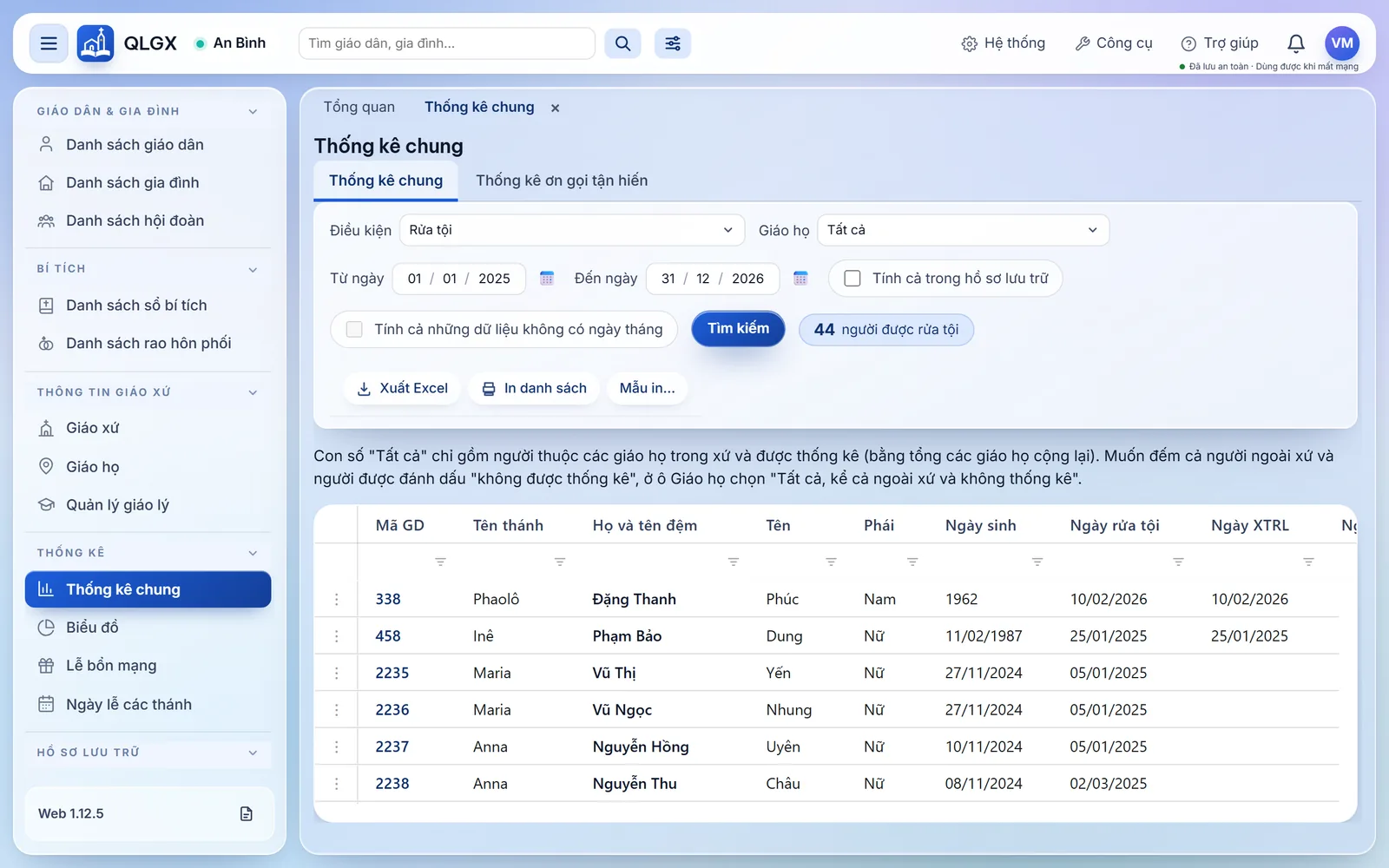Open the advanced filter sliders icon

coord(673,43)
